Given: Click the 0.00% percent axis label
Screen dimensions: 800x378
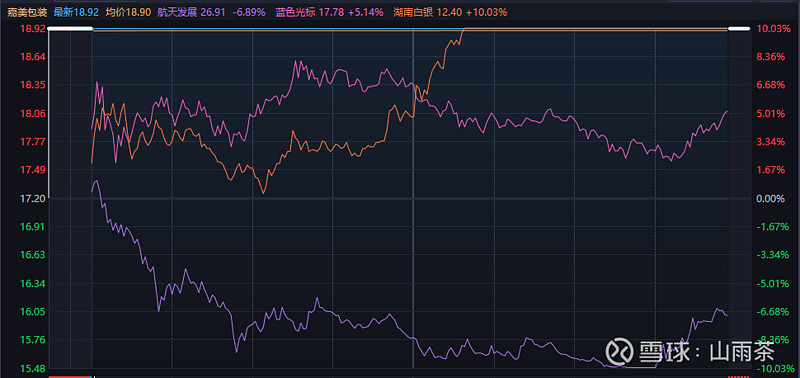Looking at the screenshot, I should 770,198.
